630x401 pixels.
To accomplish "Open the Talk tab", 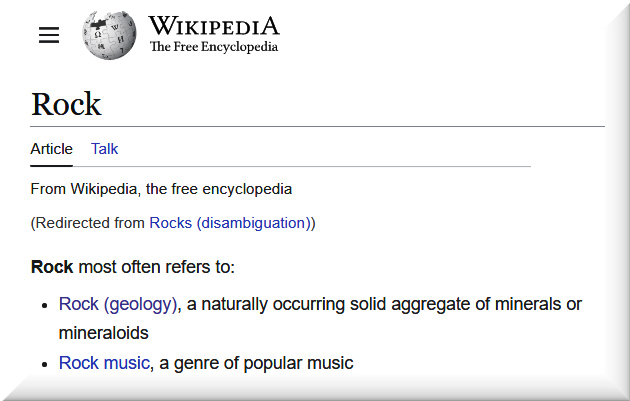I will (x=104, y=149).
